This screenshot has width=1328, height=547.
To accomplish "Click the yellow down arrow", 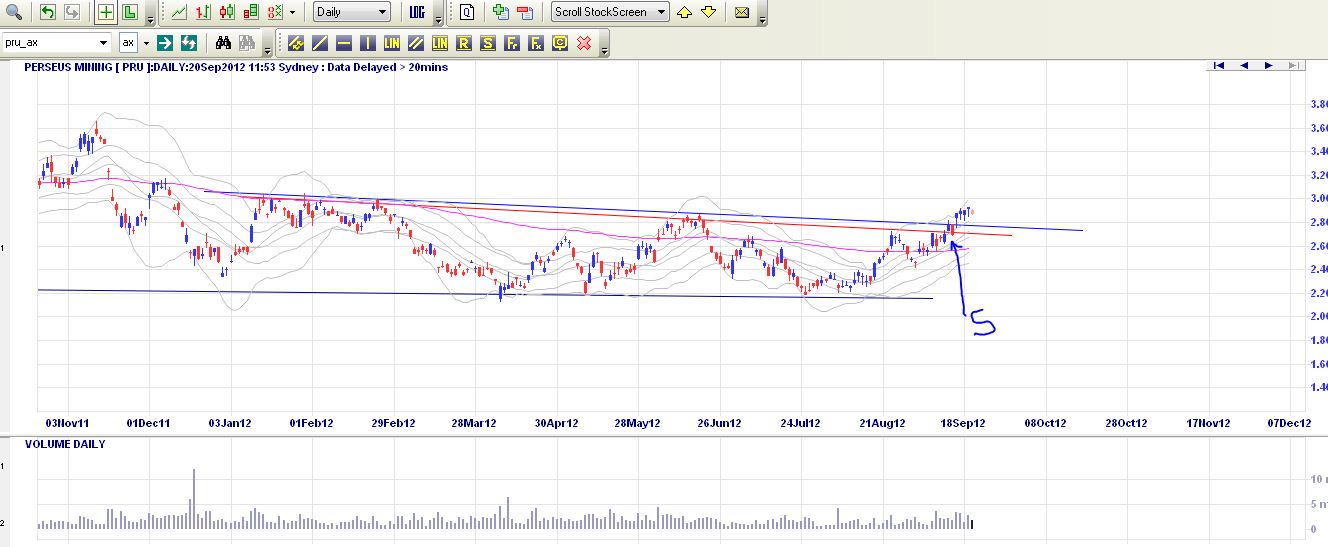I will coord(708,12).
